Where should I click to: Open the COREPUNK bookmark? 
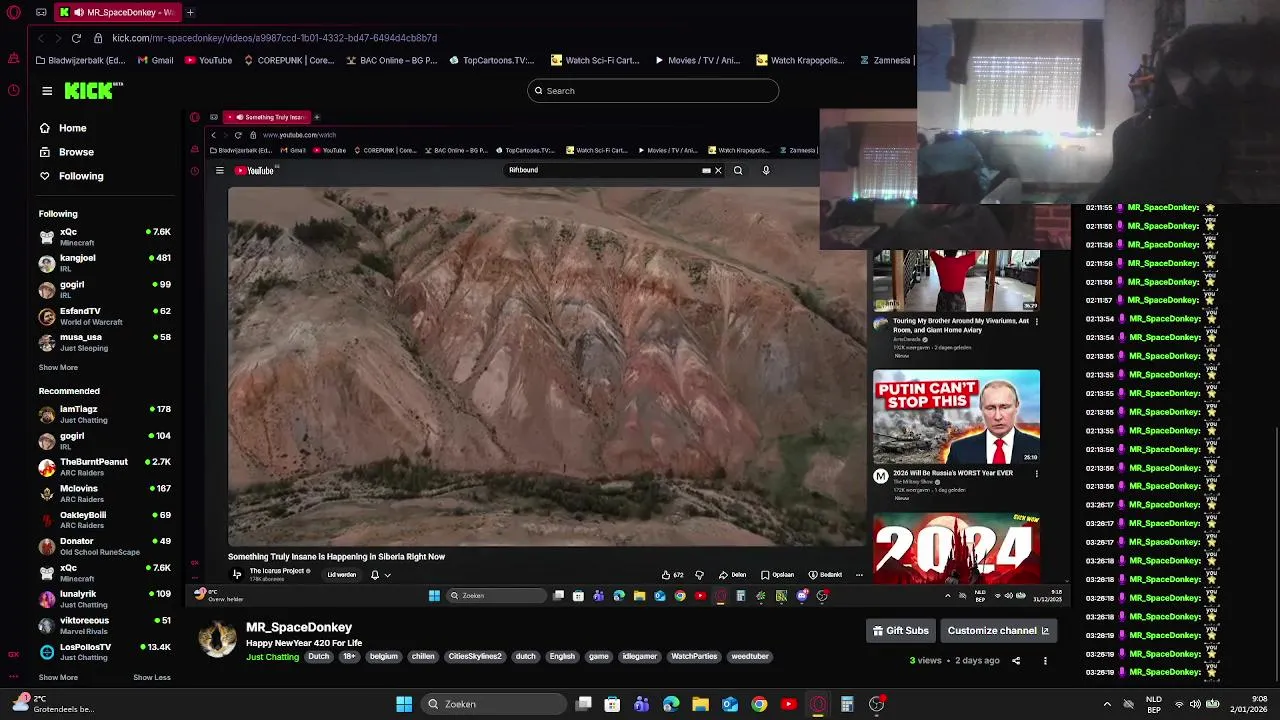[x=289, y=60]
